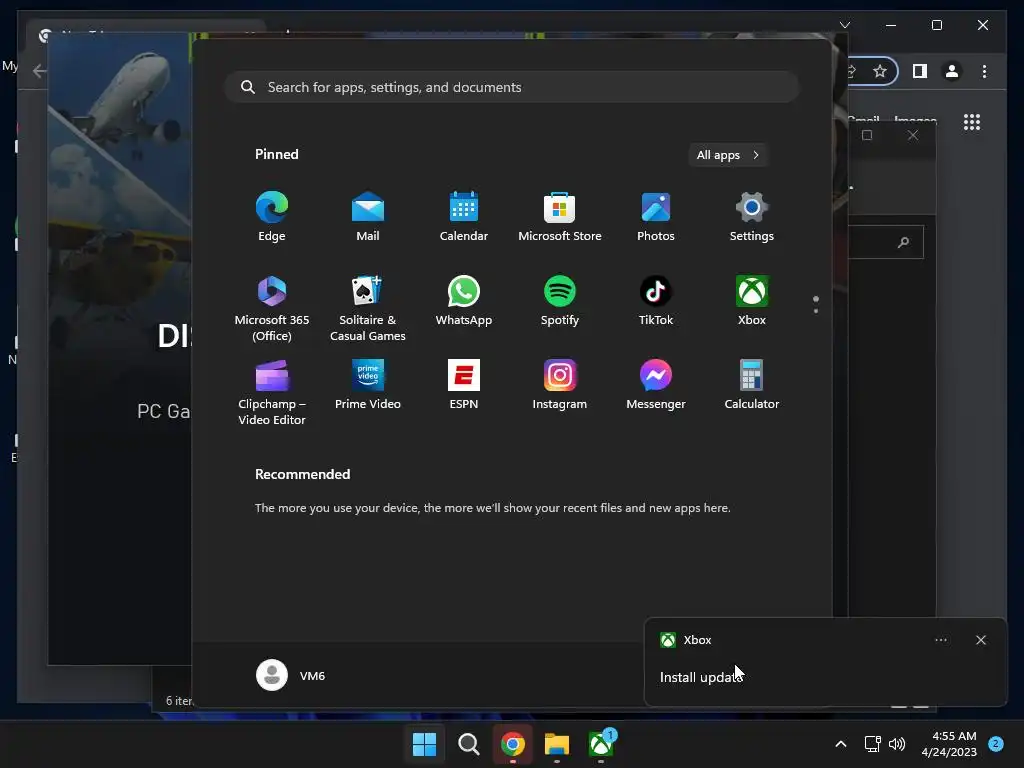Open Xbox app from the taskbar
1024x768 pixels.
(601, 744)
